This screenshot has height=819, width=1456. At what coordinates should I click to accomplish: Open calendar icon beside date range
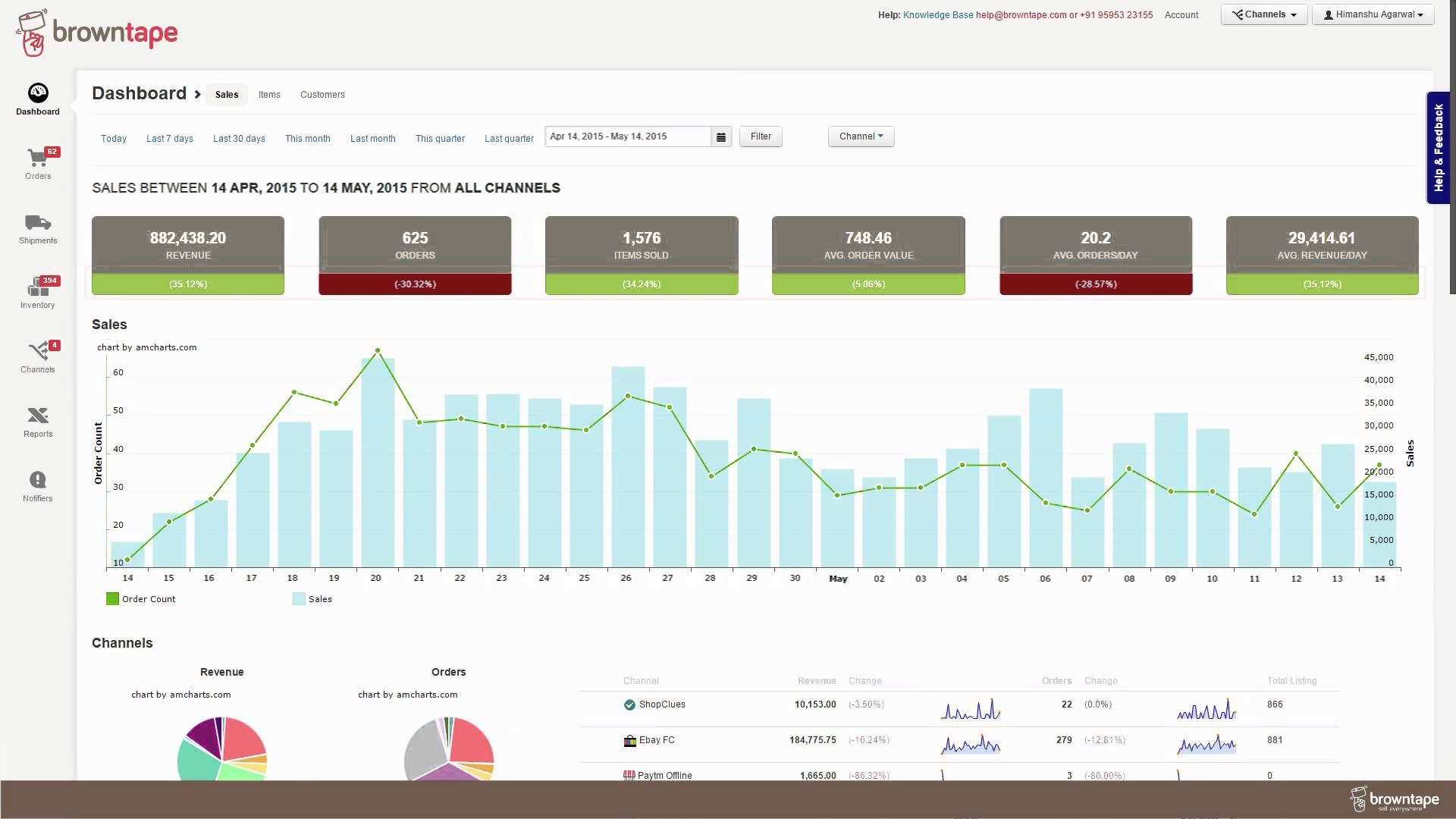click(721, 137)
